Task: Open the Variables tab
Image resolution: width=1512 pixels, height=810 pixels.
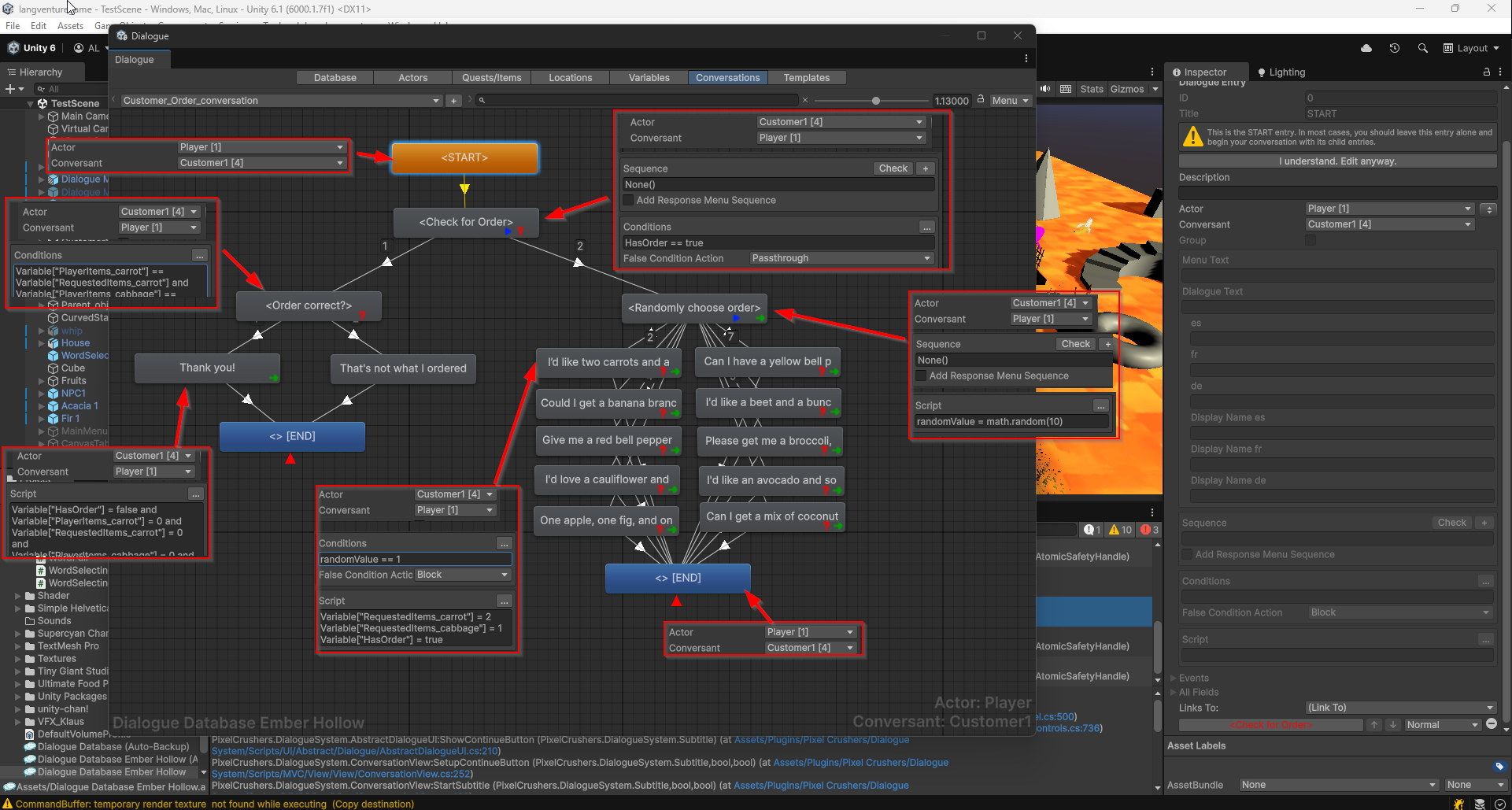Action: point(649,78)
